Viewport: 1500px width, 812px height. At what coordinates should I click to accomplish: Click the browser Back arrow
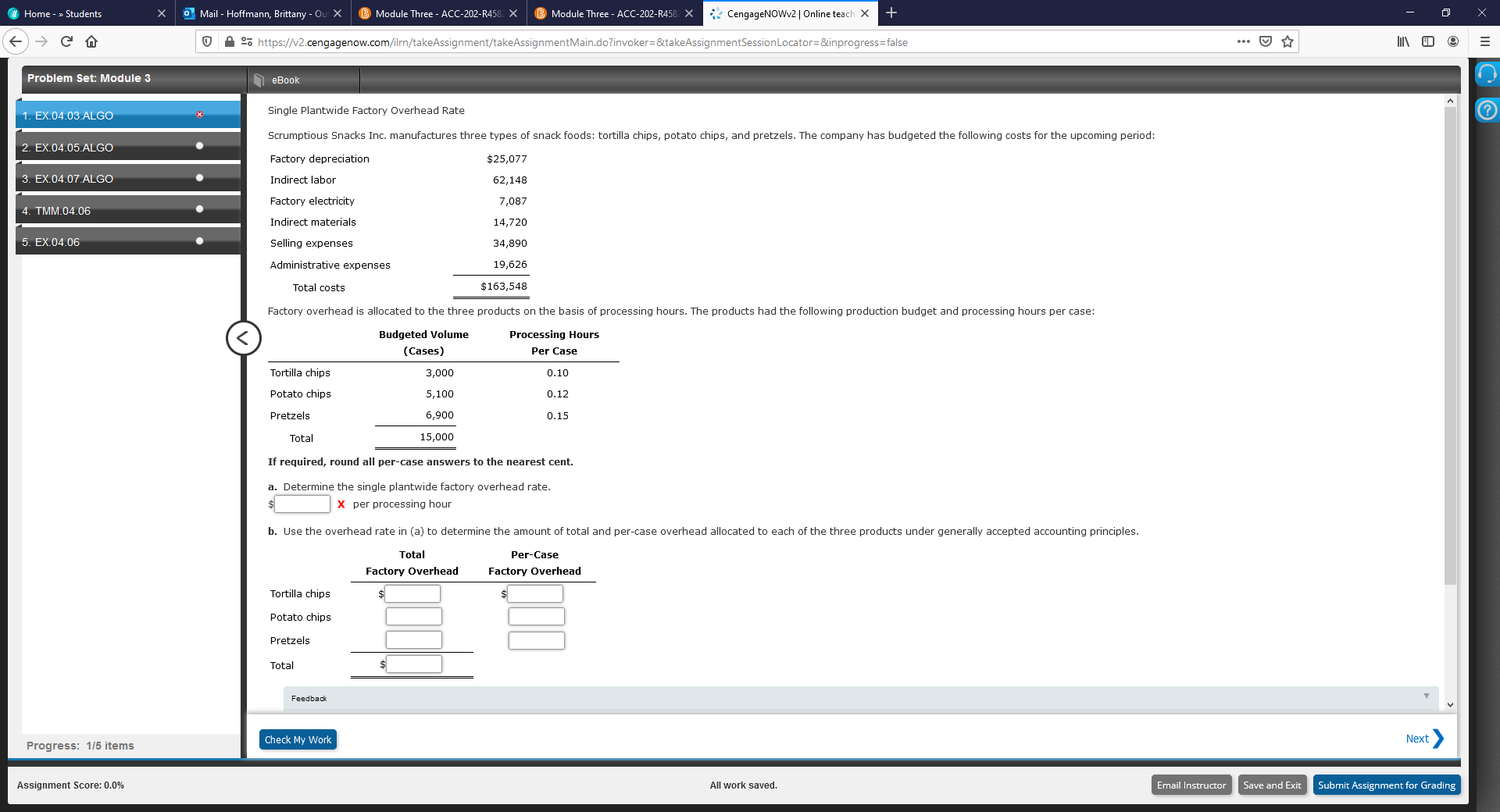[16, 41]
